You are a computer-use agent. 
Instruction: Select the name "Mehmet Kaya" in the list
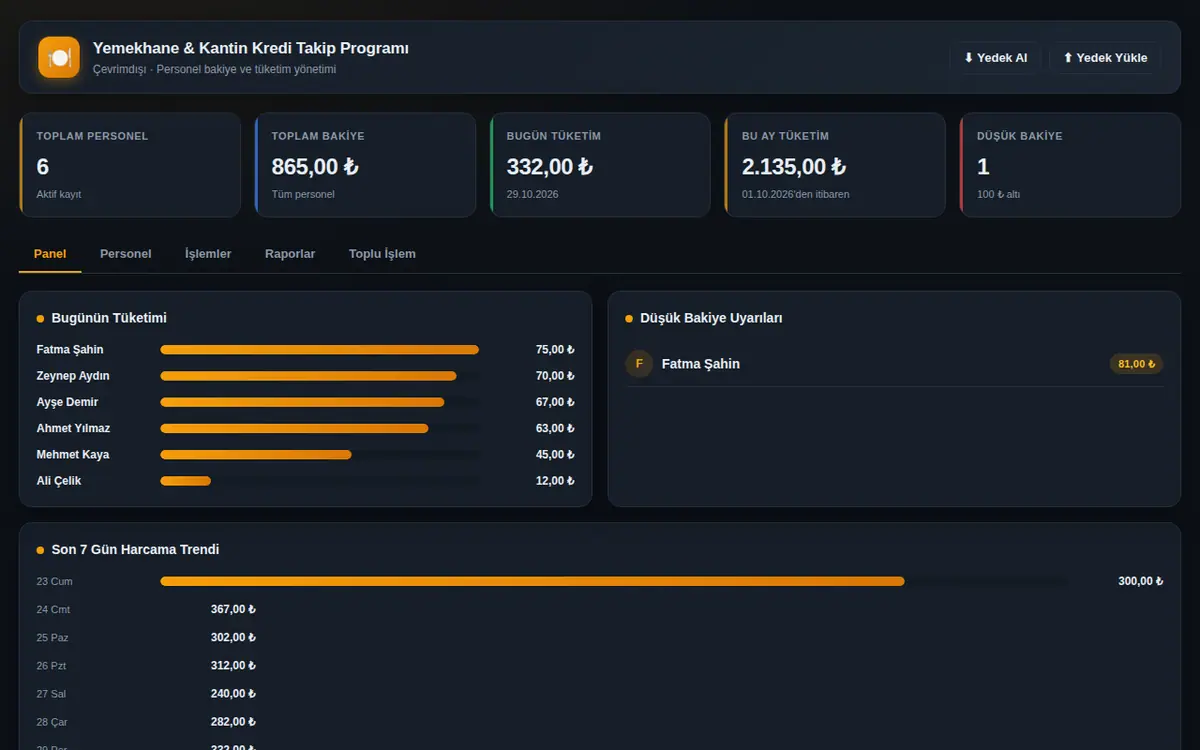pos(73,455)
